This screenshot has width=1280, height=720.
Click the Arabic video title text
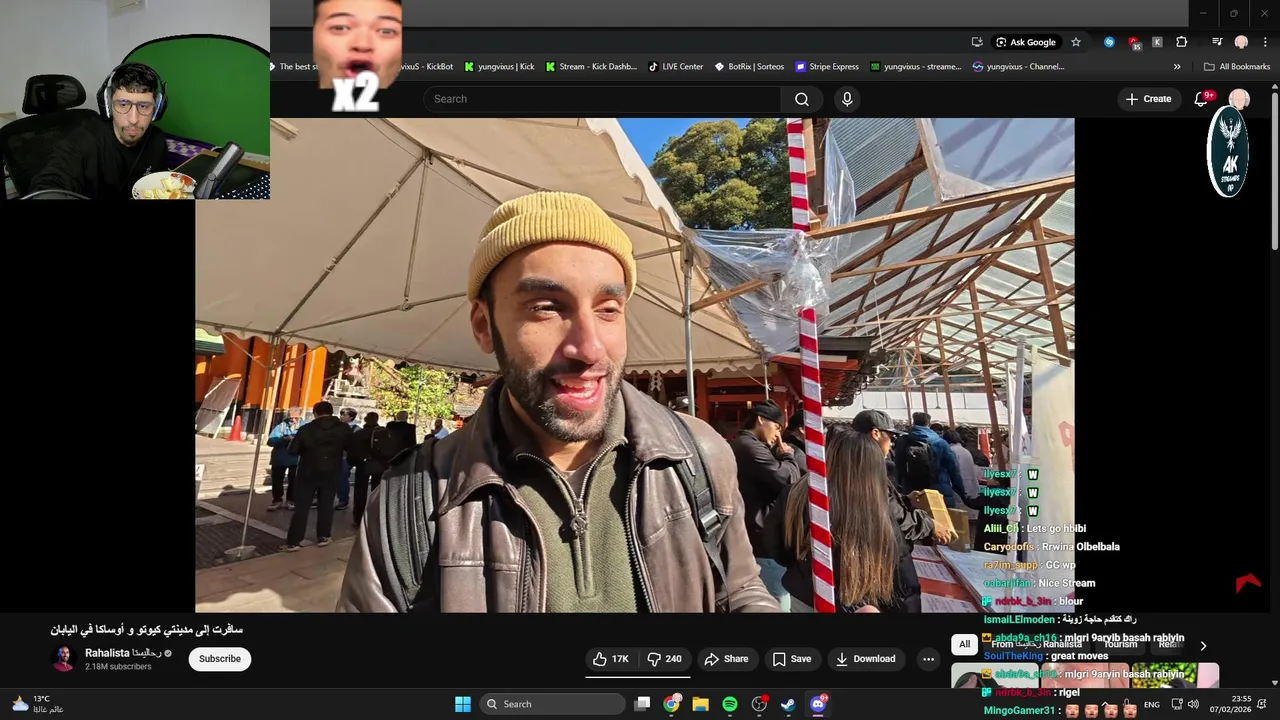pos(147,629)
